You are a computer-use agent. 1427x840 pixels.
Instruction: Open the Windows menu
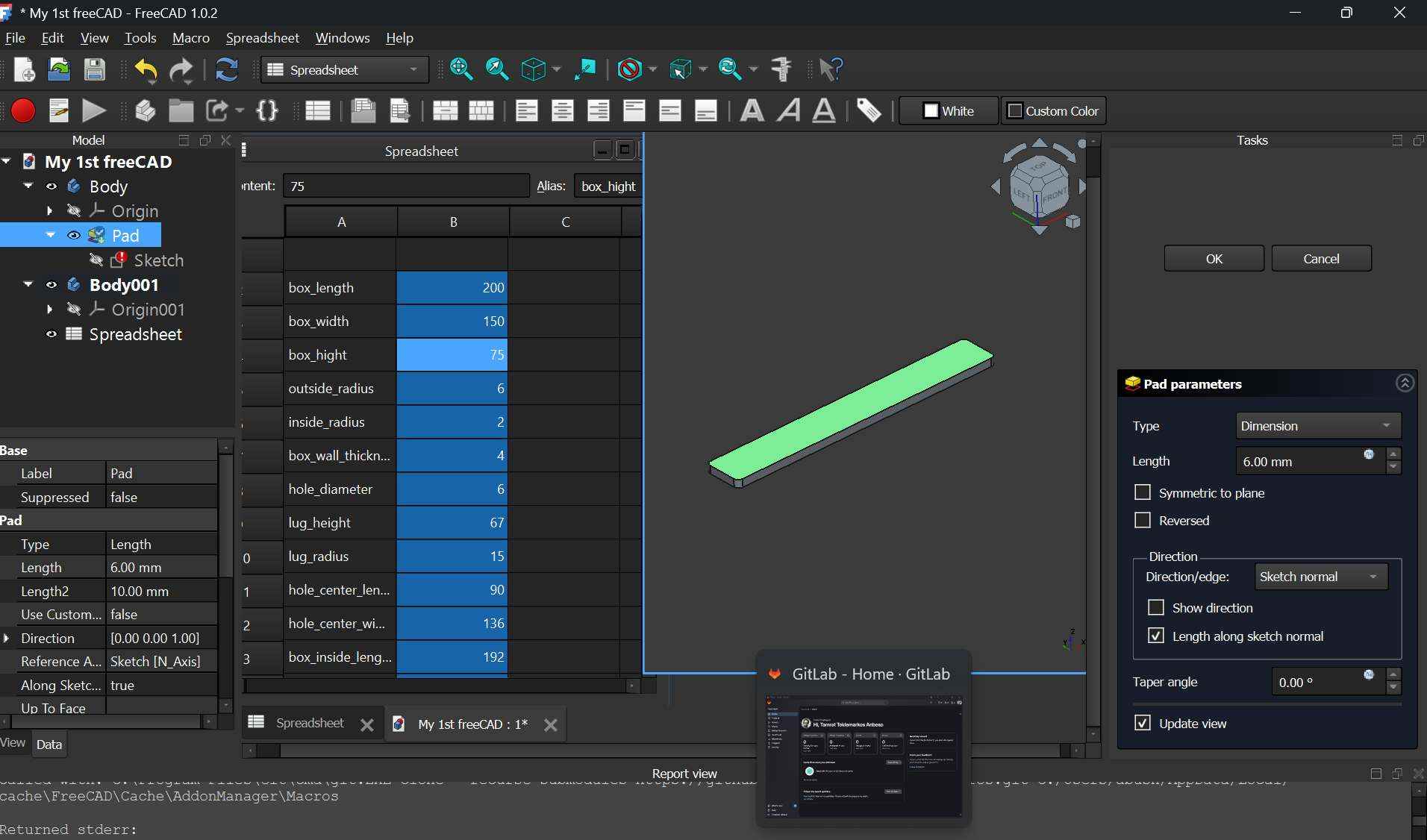click(x=343, y=38)
